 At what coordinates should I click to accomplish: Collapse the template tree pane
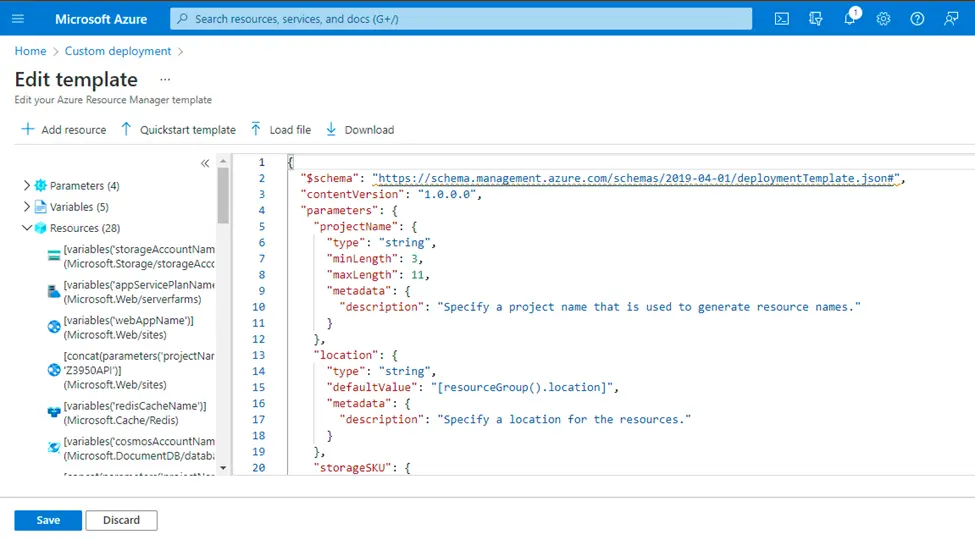tap(205, 164)
